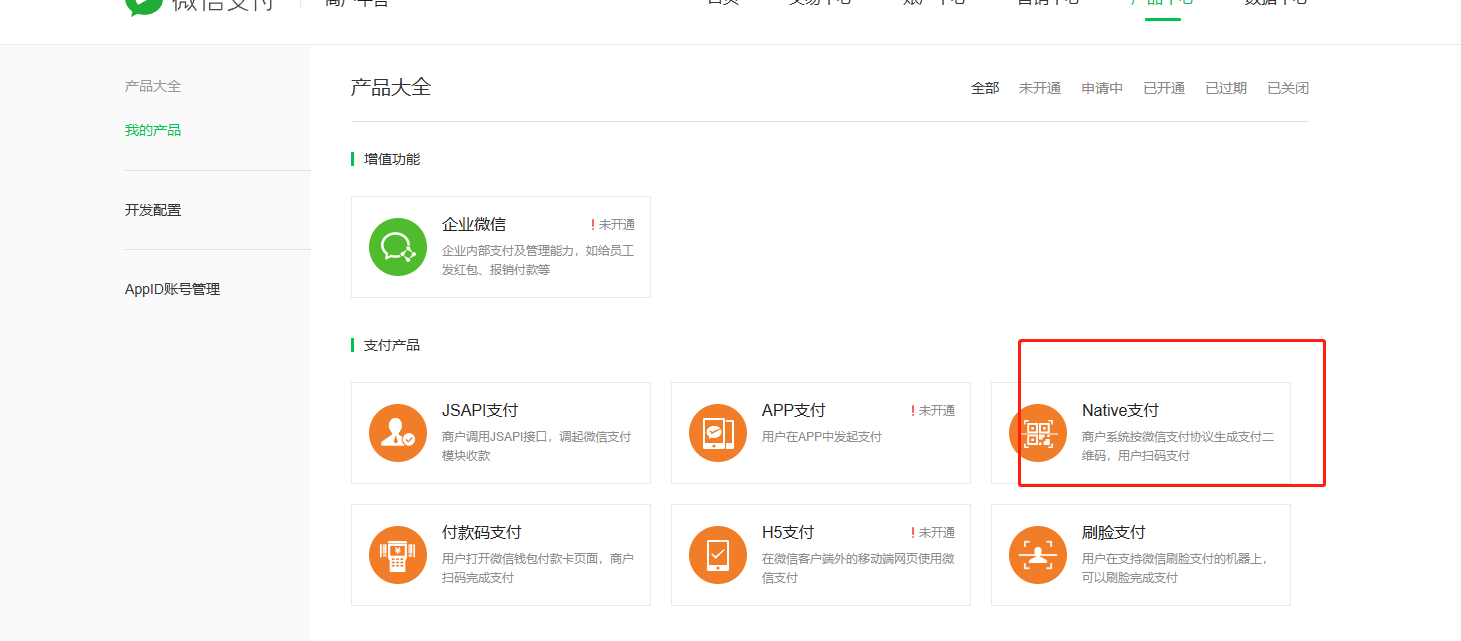
Task: Click the 刷脸支付 face scan icon
Action: coord(1038,555)
